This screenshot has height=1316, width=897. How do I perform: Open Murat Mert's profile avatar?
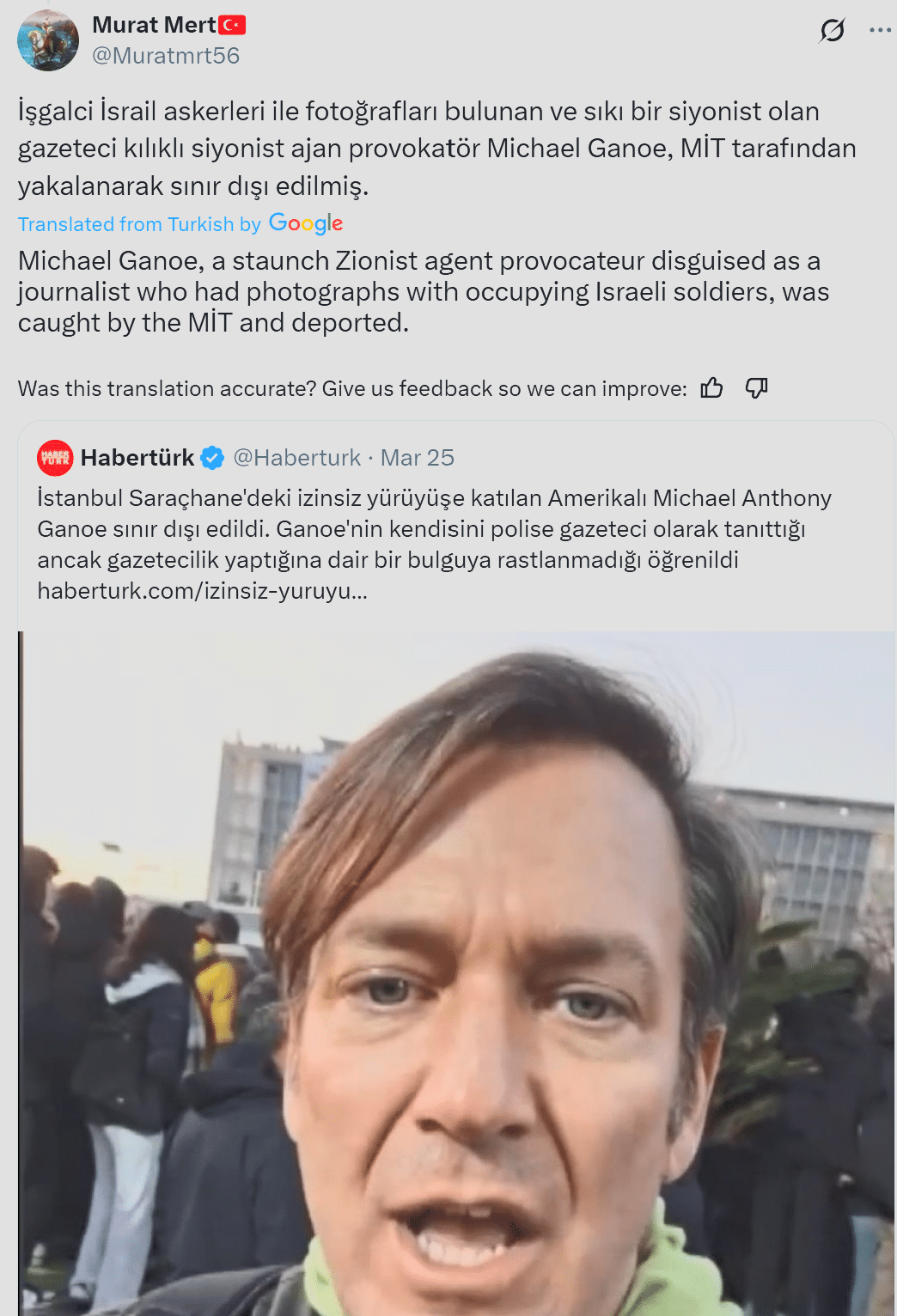(48, 40)
